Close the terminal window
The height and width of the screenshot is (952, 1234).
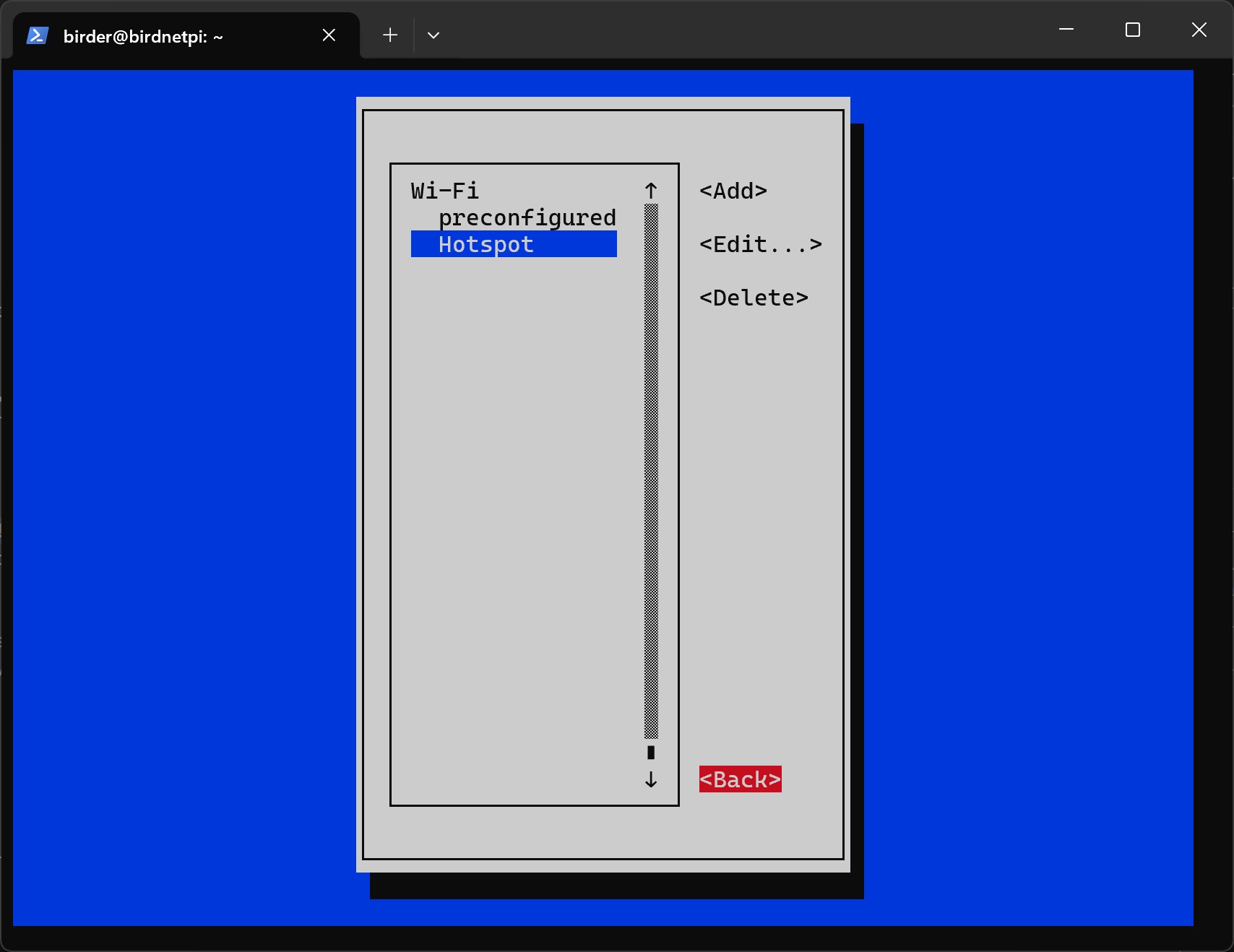click(x=1199, y=30)
